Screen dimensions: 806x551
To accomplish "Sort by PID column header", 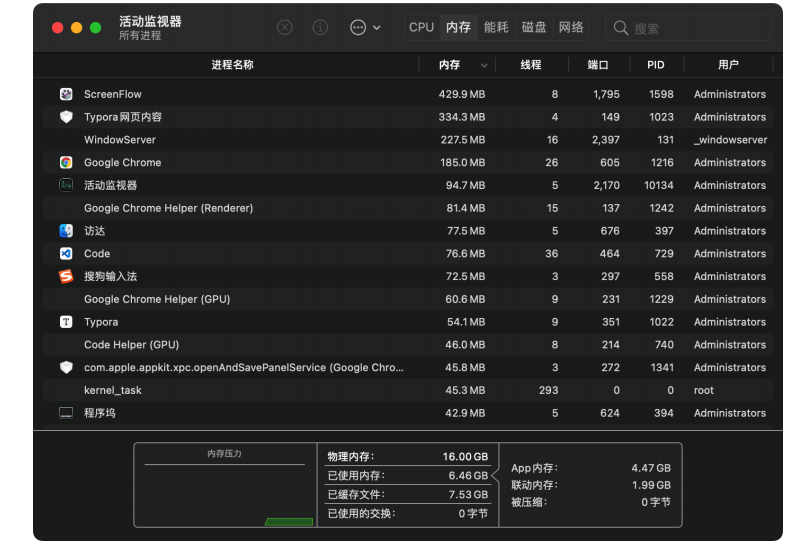I will pos(655,65).
